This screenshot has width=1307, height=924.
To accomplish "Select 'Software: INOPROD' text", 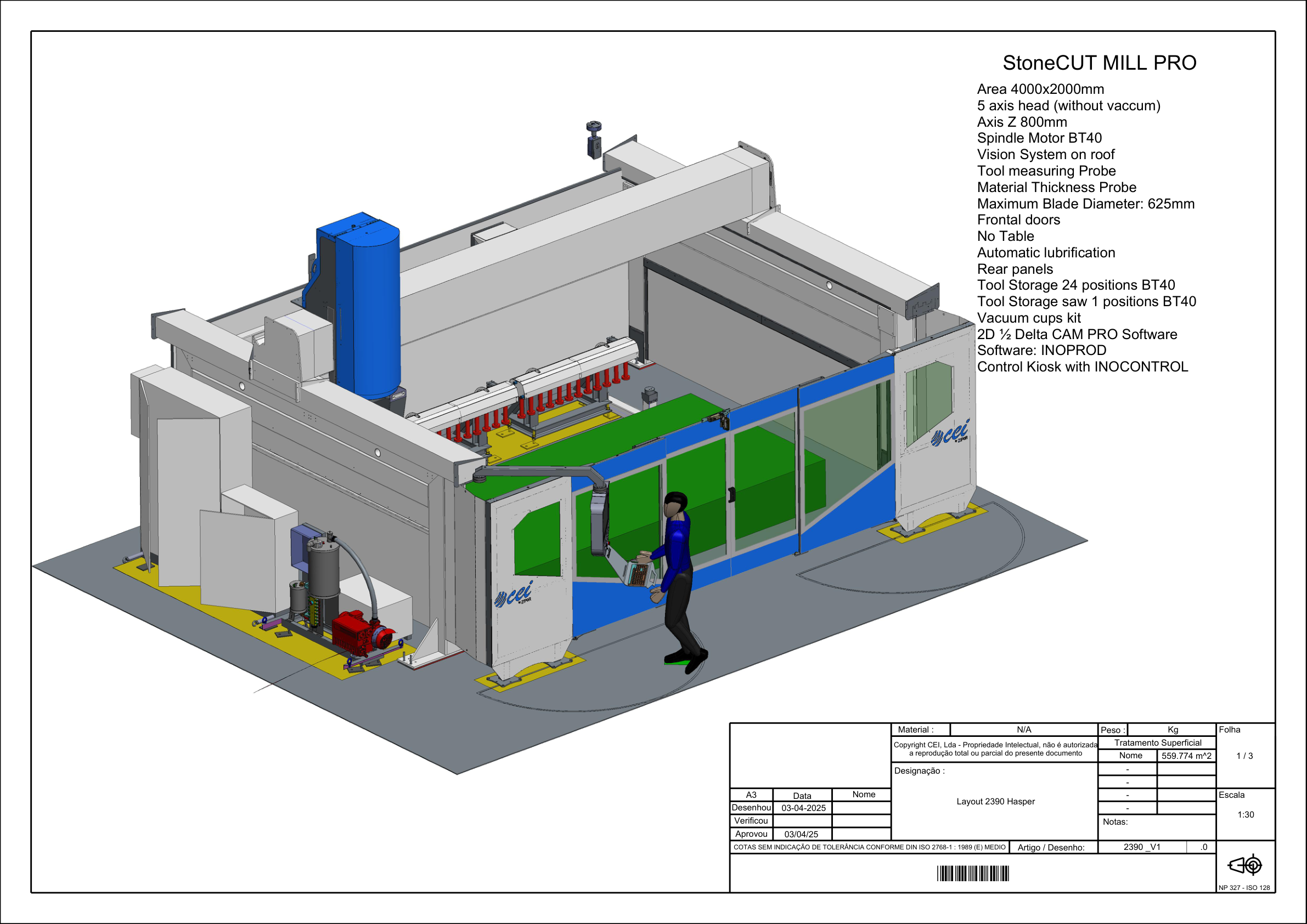I will (x=1041, y=350).
